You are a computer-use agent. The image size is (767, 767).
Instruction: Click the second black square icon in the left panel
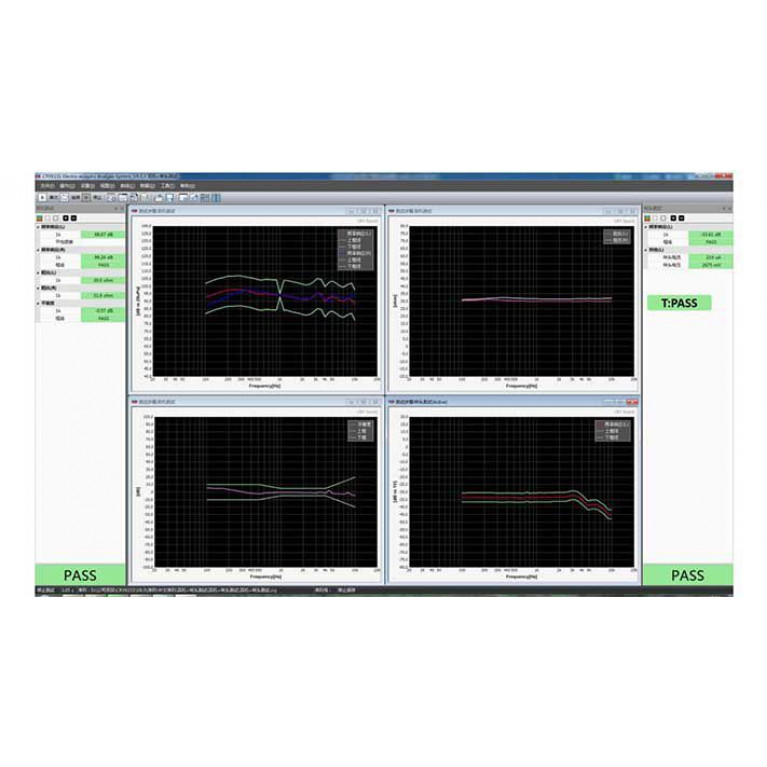(74, 218)
